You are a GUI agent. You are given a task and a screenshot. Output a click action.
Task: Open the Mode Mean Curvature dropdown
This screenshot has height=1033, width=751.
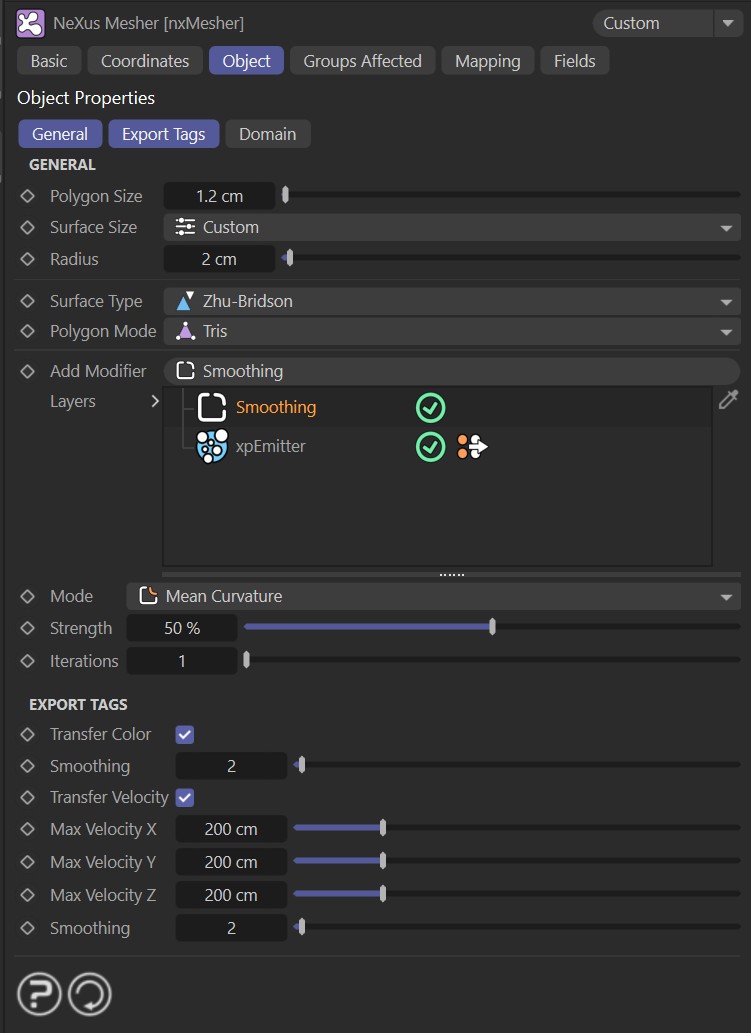click(433, 596)
